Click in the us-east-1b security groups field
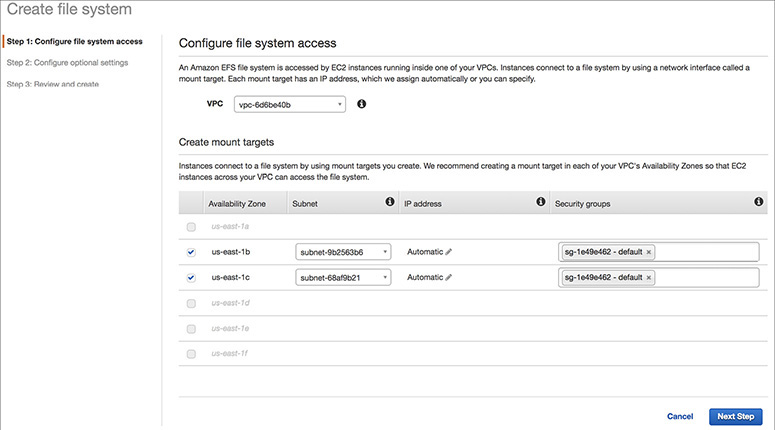The height and width of the screenshot is (430, 775). 705,252
